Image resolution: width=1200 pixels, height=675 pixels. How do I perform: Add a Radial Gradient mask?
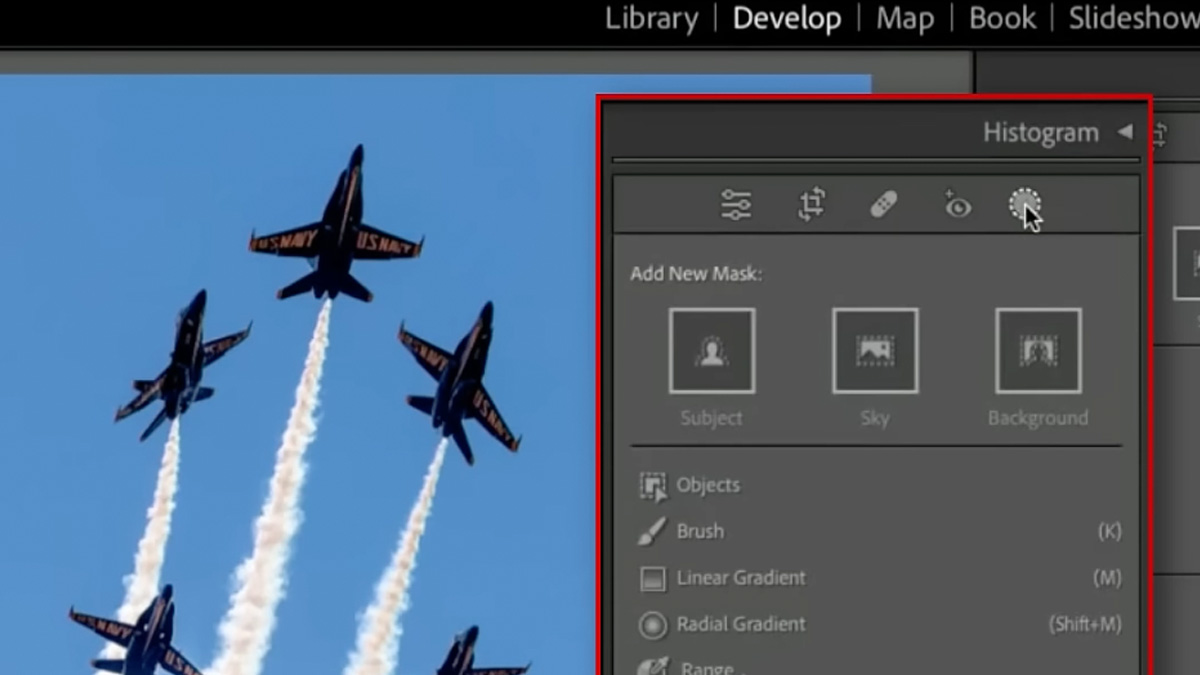click(x=740, y=625)
